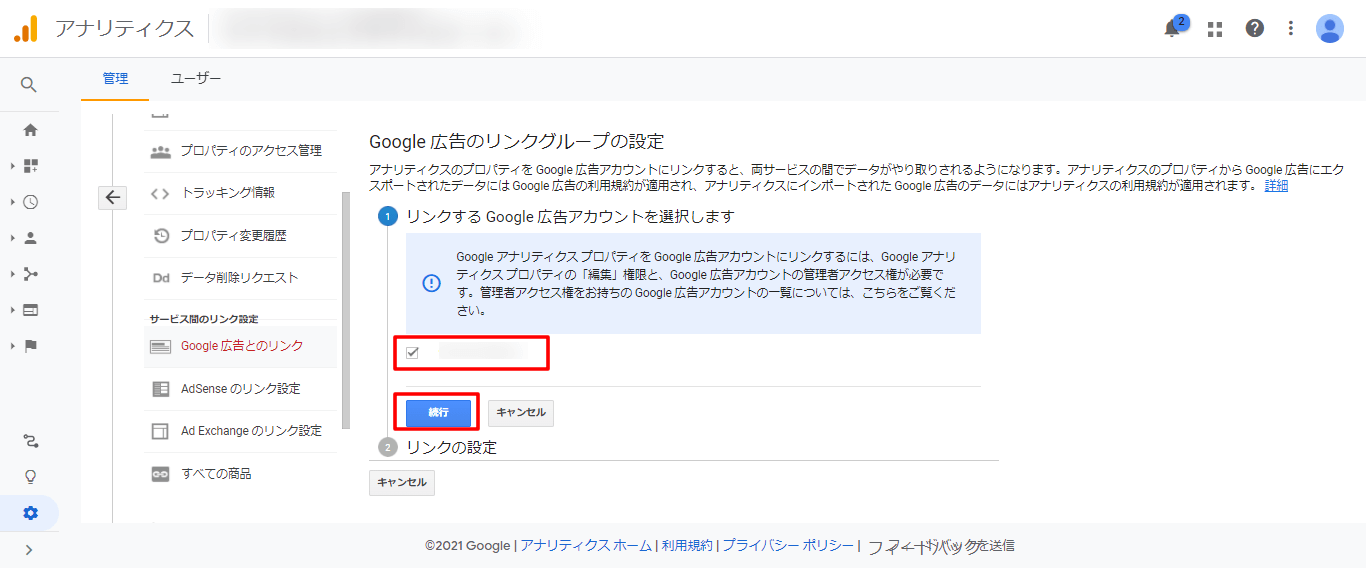This screenshot has width=1366, height=568.
Task: Expand the Acquisition arrow in sidebar
Action: pyautogui.click(x=12, y=274)
